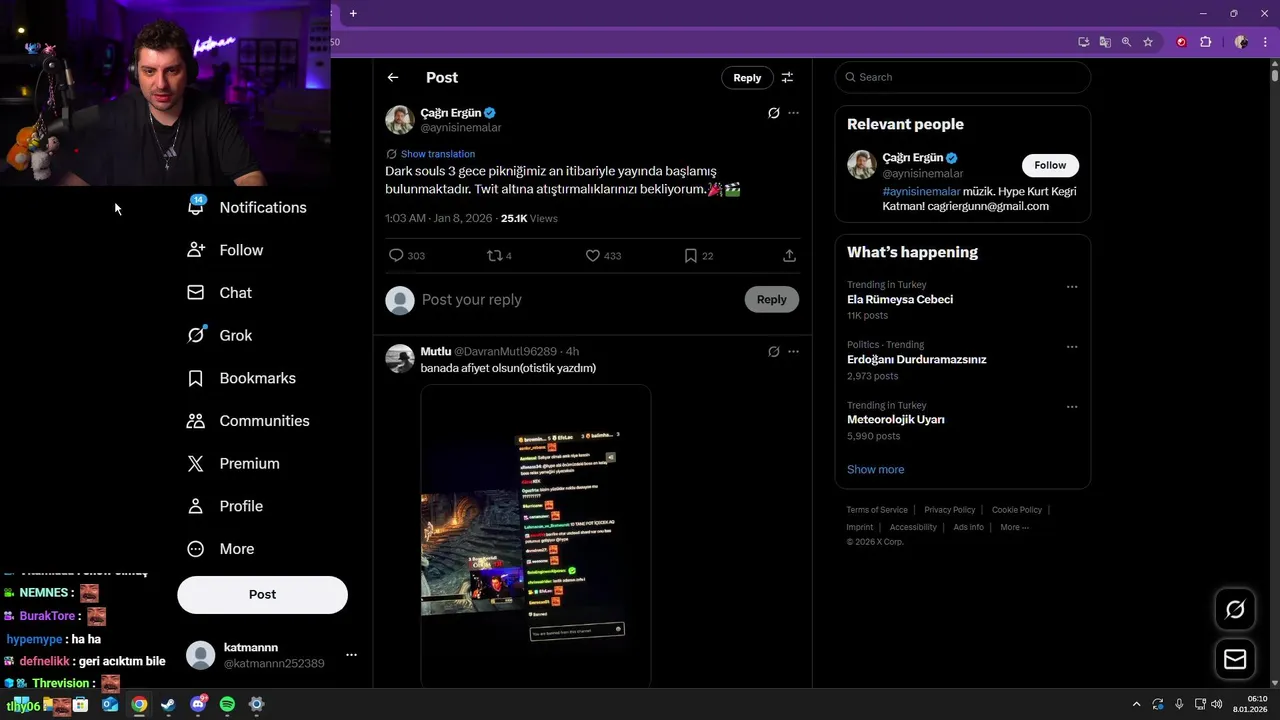The width and height of the screenshot is (1280, 720).
Task: Open Mutlu's reply image thumbnail
Action: (536, 536)
